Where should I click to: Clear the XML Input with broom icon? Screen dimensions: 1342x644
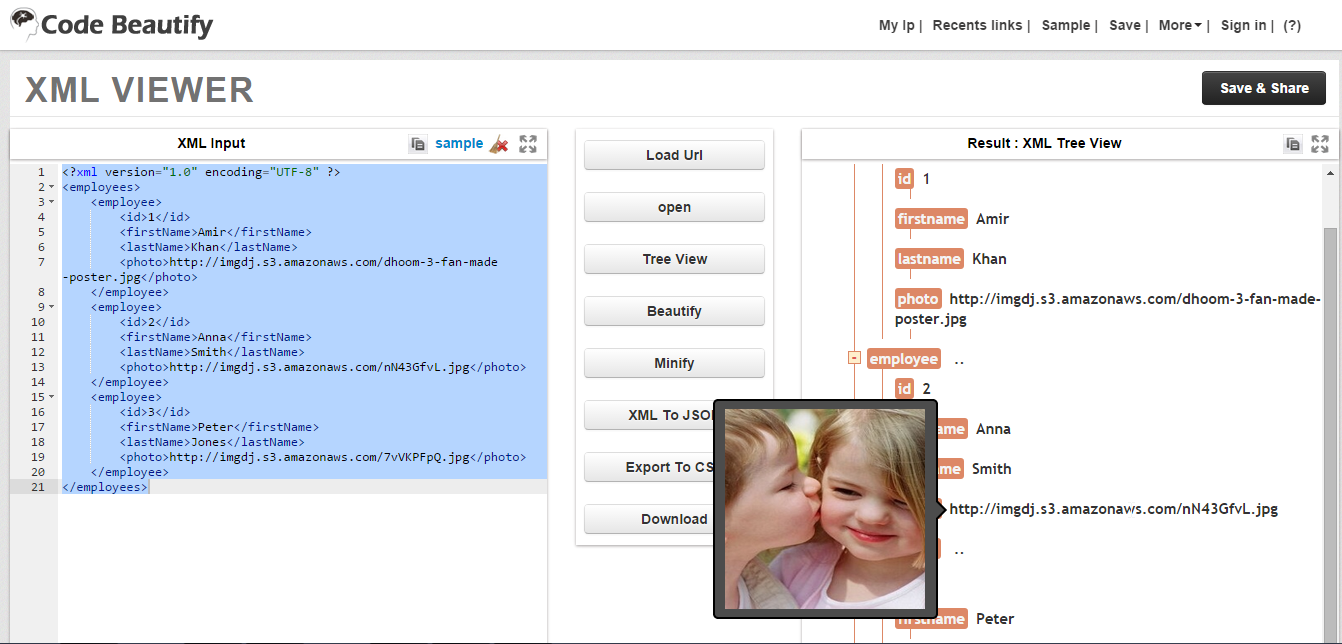[x=499, y=144]
